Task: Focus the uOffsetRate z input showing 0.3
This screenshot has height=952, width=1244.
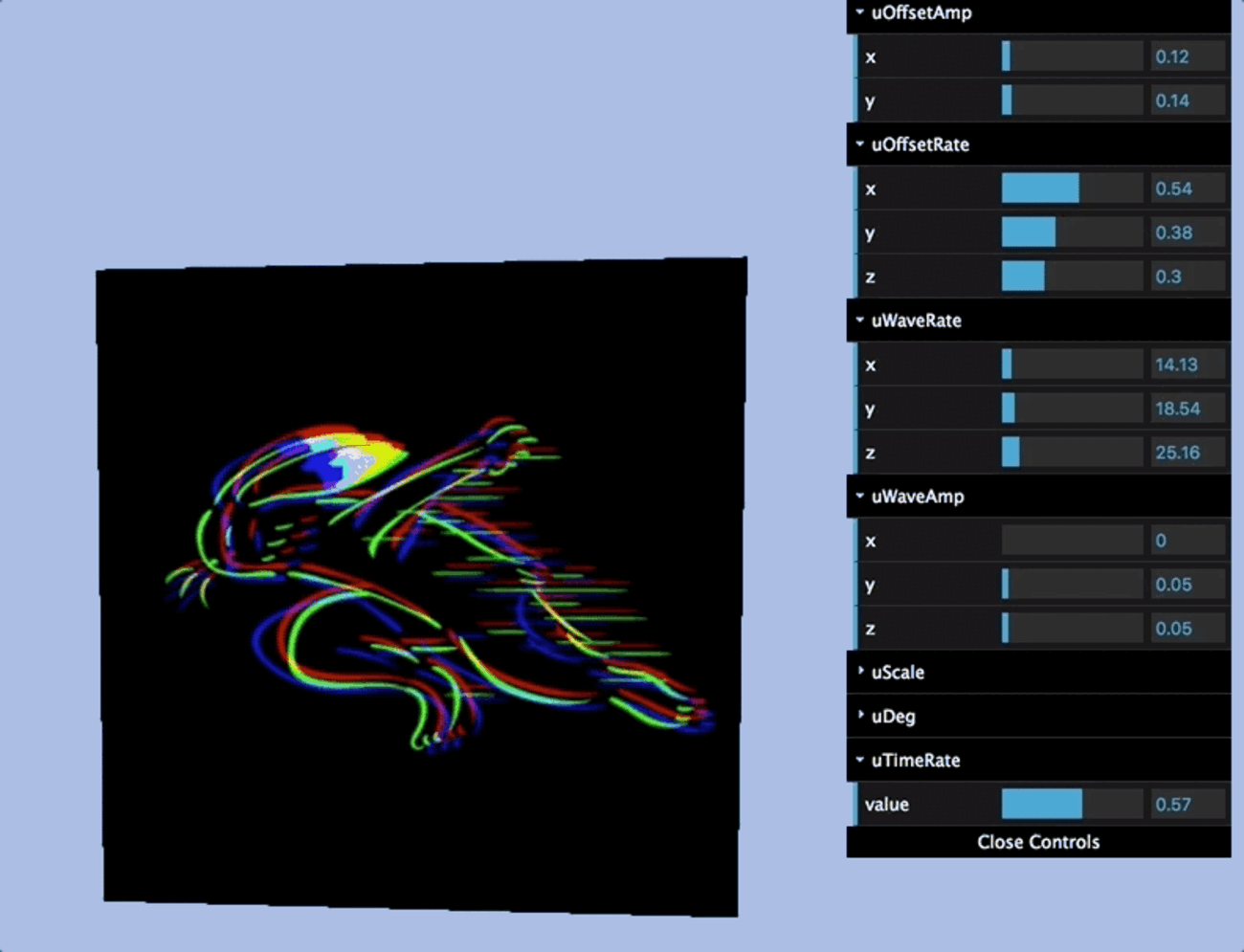Action: [x=1187, y=277]
